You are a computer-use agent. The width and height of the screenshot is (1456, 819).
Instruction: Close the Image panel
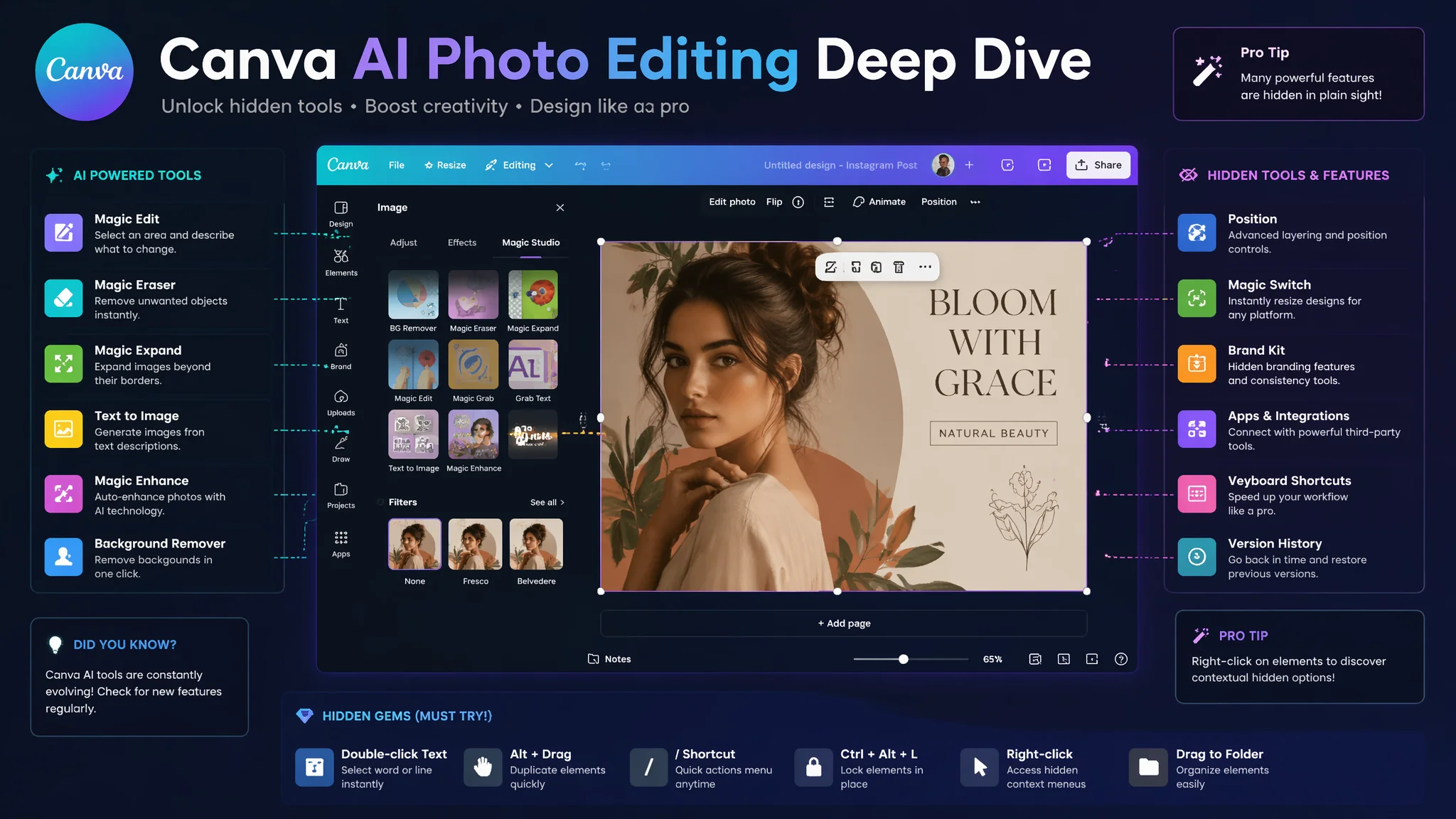click(560, 208)
